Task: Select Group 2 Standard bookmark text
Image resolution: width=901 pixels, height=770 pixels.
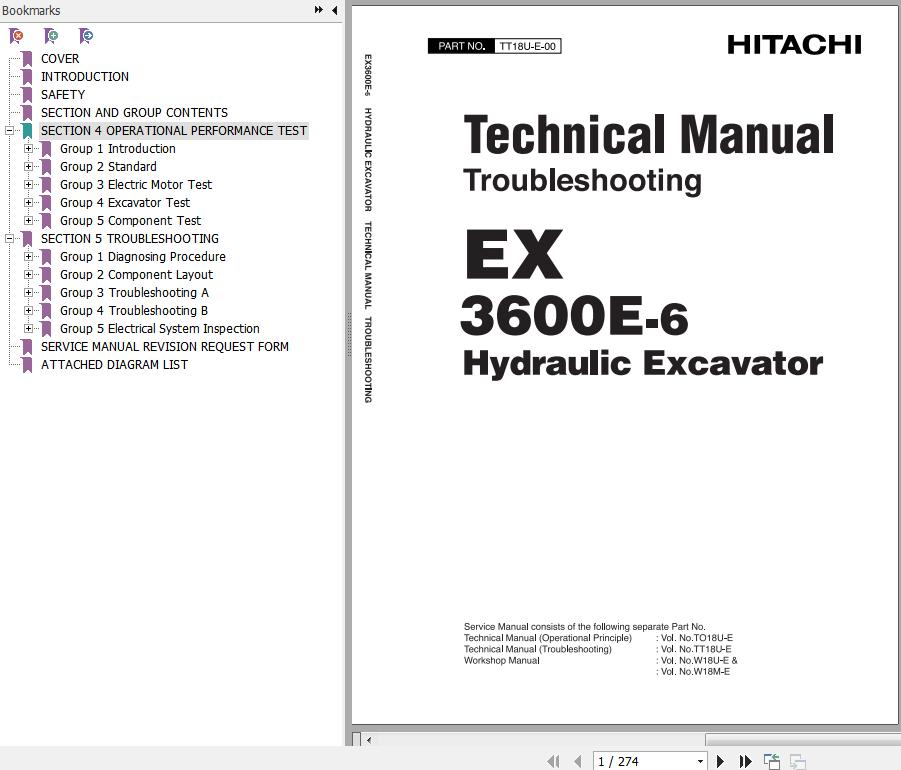Action: point(108,167)
